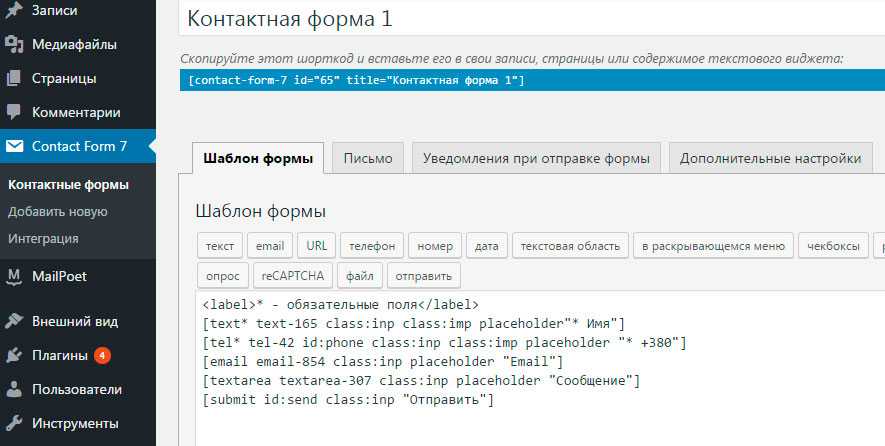The image size is (885, 446).
Task: Click the телефон tag button
Action: point(372,246)
